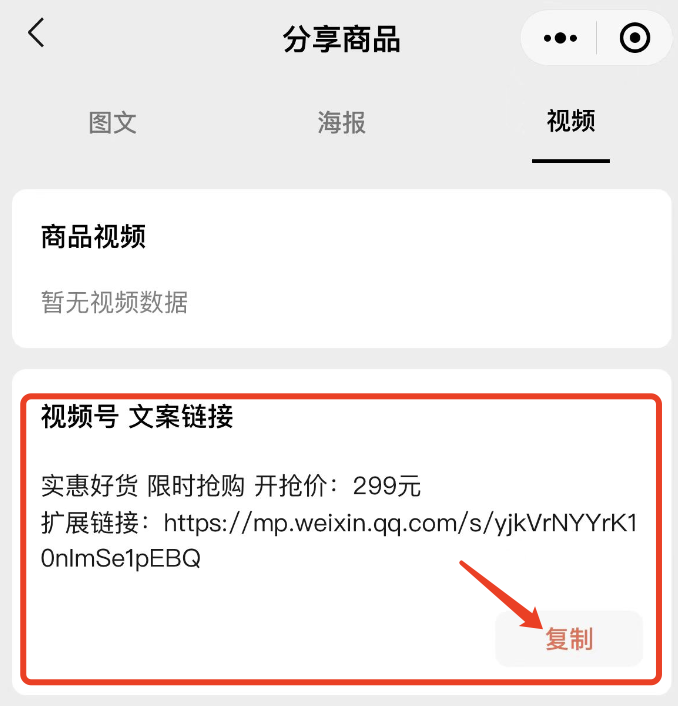Select the 视频 tab
The width and height of the screenshot is (678, 706).
tap(571, 121)
